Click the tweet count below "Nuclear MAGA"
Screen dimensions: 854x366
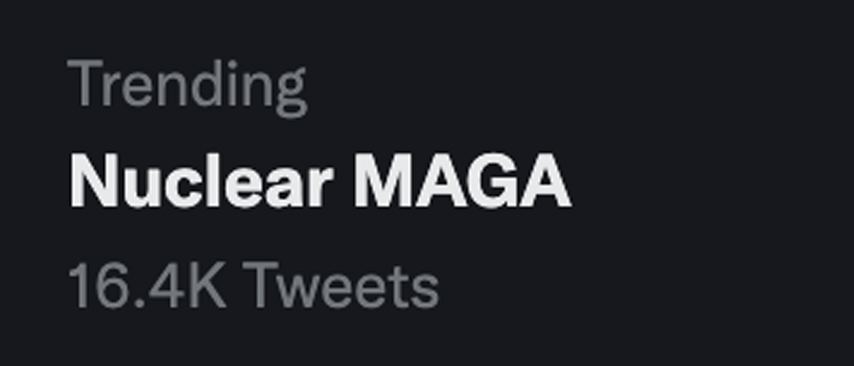[253, 285]
